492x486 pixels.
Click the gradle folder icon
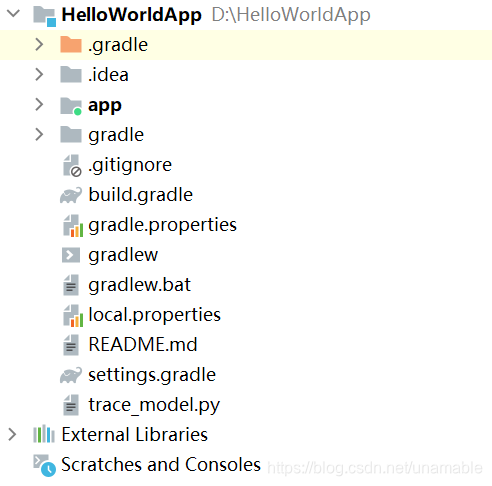coord(71,134)
